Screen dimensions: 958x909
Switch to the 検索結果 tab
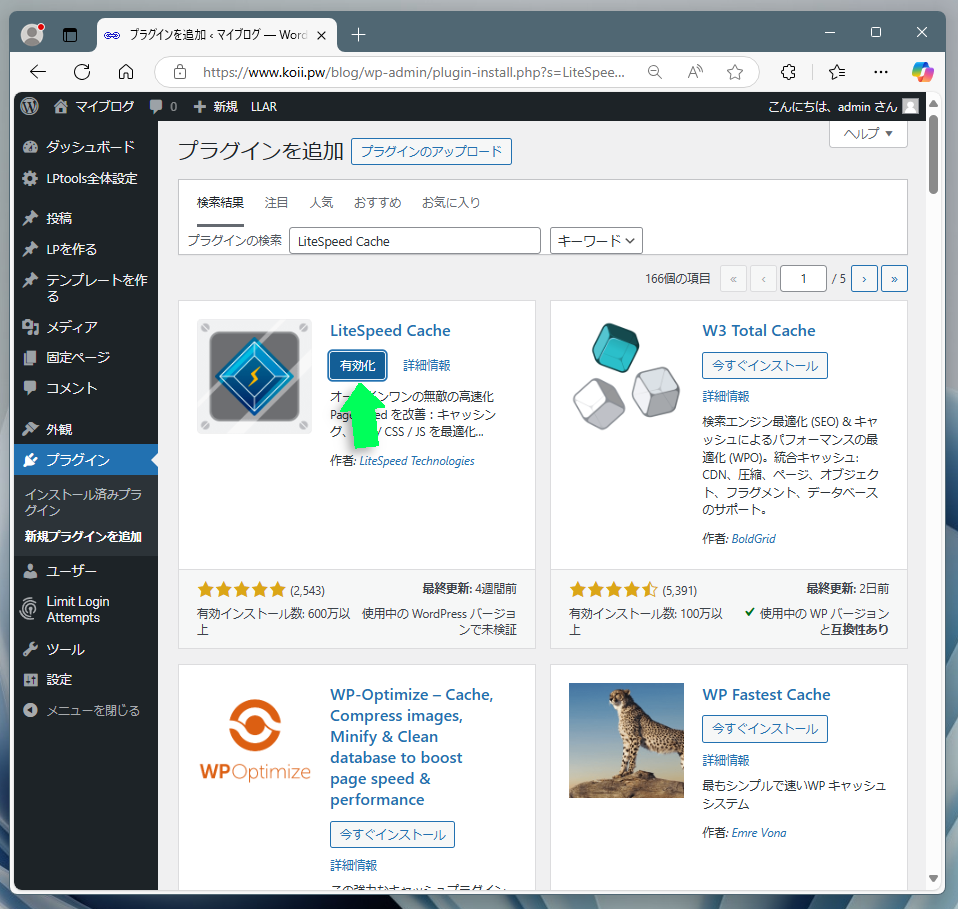(220, 203)
